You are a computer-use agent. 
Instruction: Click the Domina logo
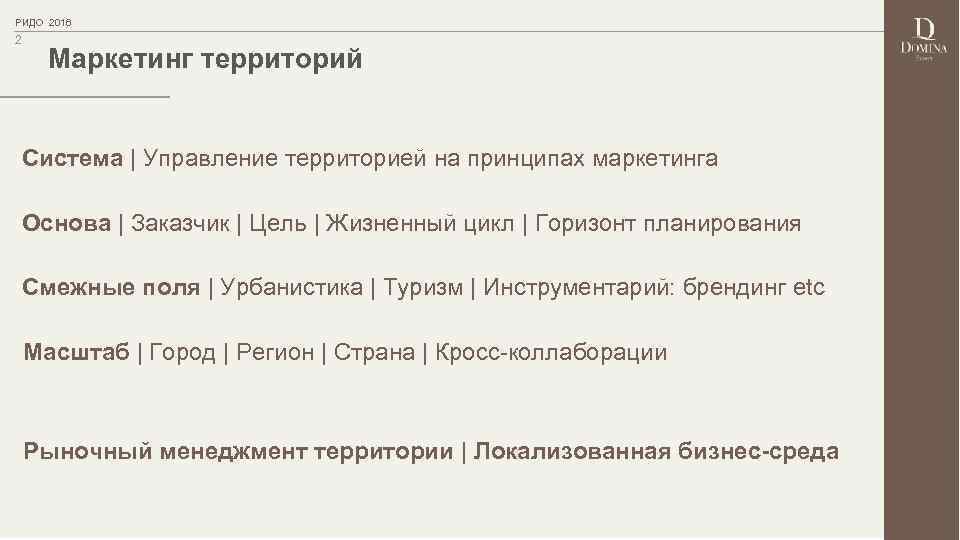pyautogui.click(x=920, y=40)
